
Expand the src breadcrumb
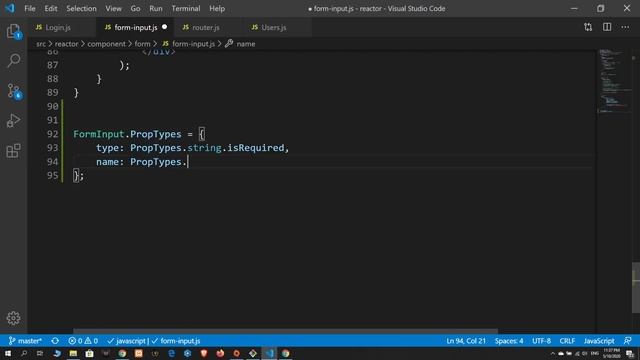click(41, 44)
